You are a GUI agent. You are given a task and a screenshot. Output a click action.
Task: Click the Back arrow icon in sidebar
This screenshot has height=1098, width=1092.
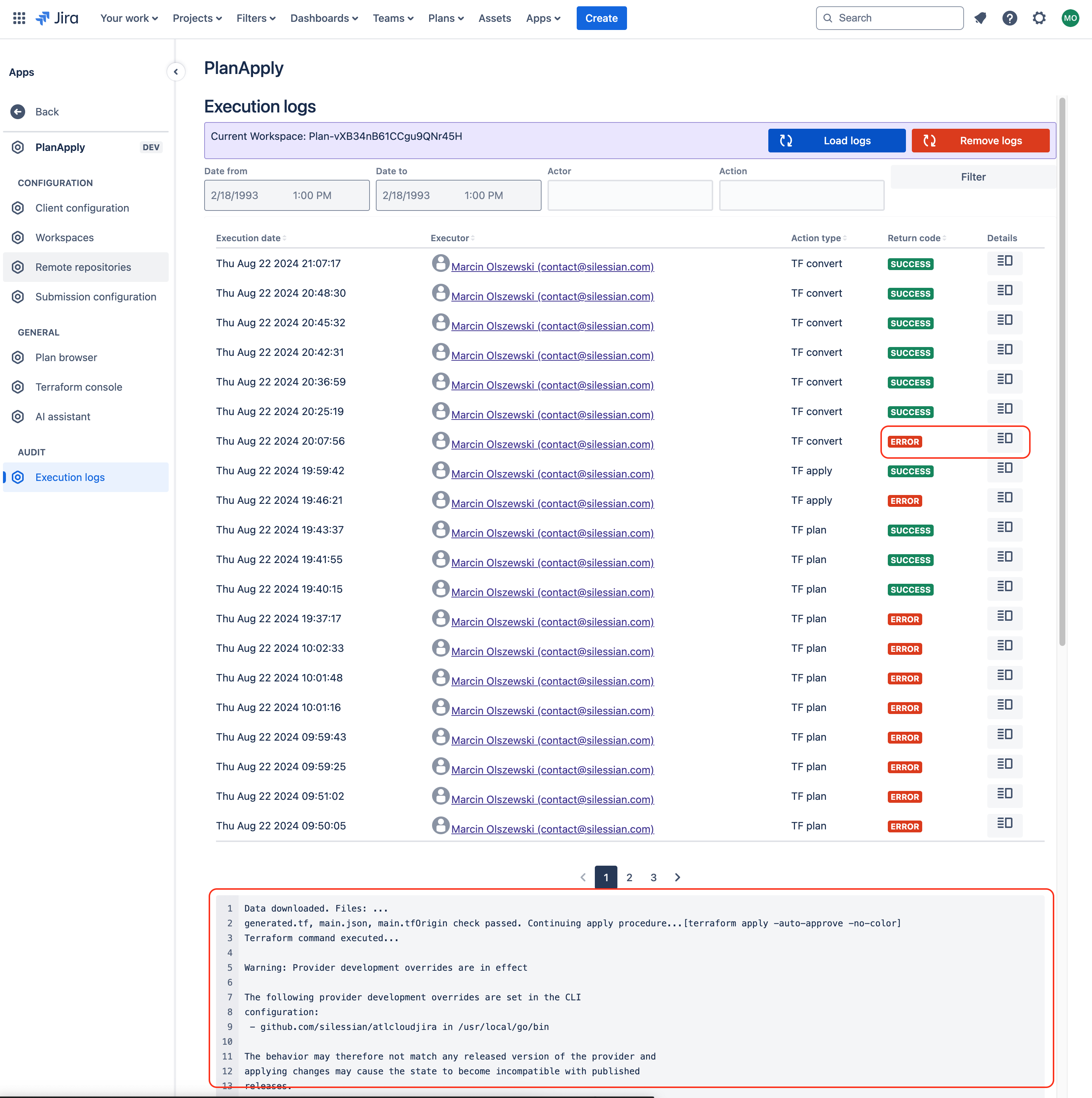18,112
